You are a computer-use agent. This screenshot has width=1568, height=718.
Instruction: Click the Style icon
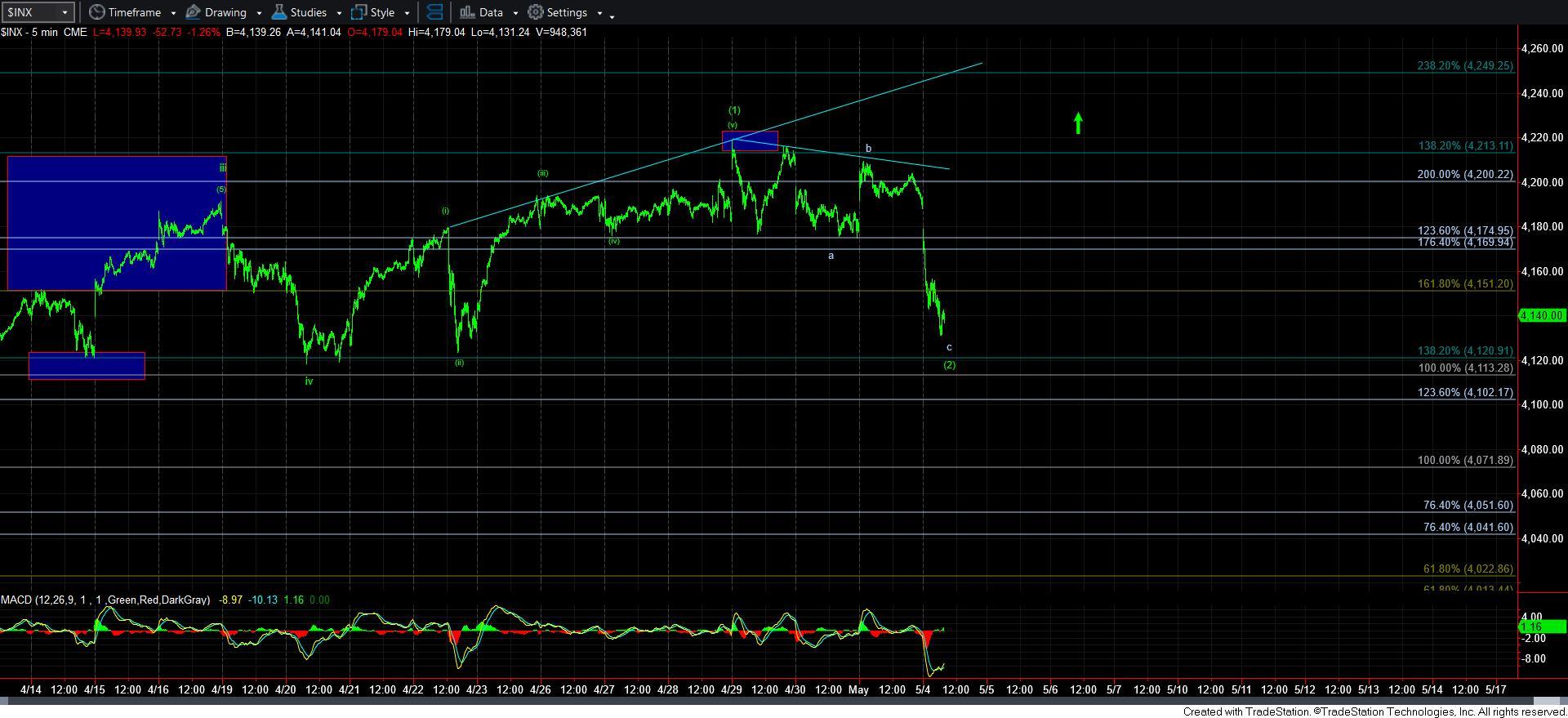point(359,12)
